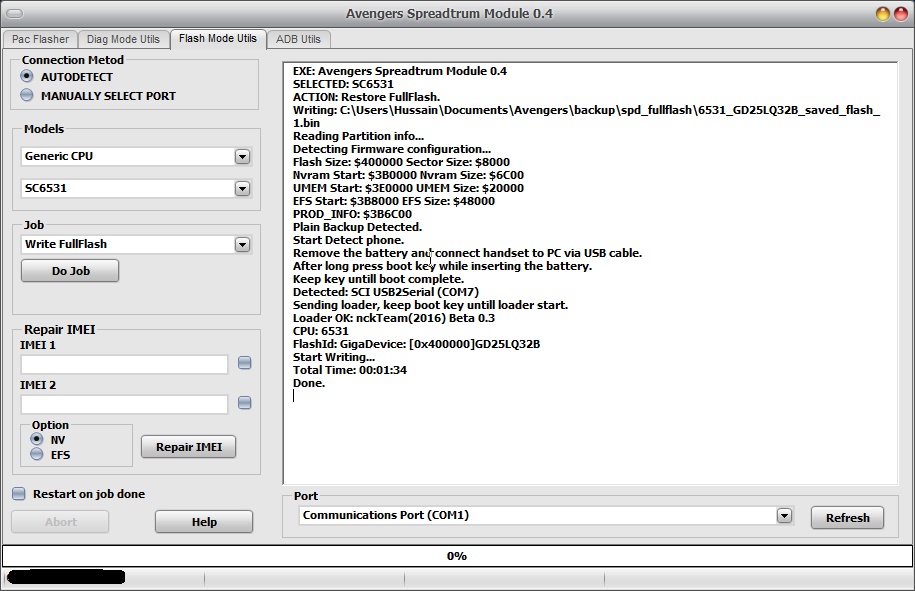Click the 'Start Detect phone.' log line
Screen dimensions: 915x591
348,240
